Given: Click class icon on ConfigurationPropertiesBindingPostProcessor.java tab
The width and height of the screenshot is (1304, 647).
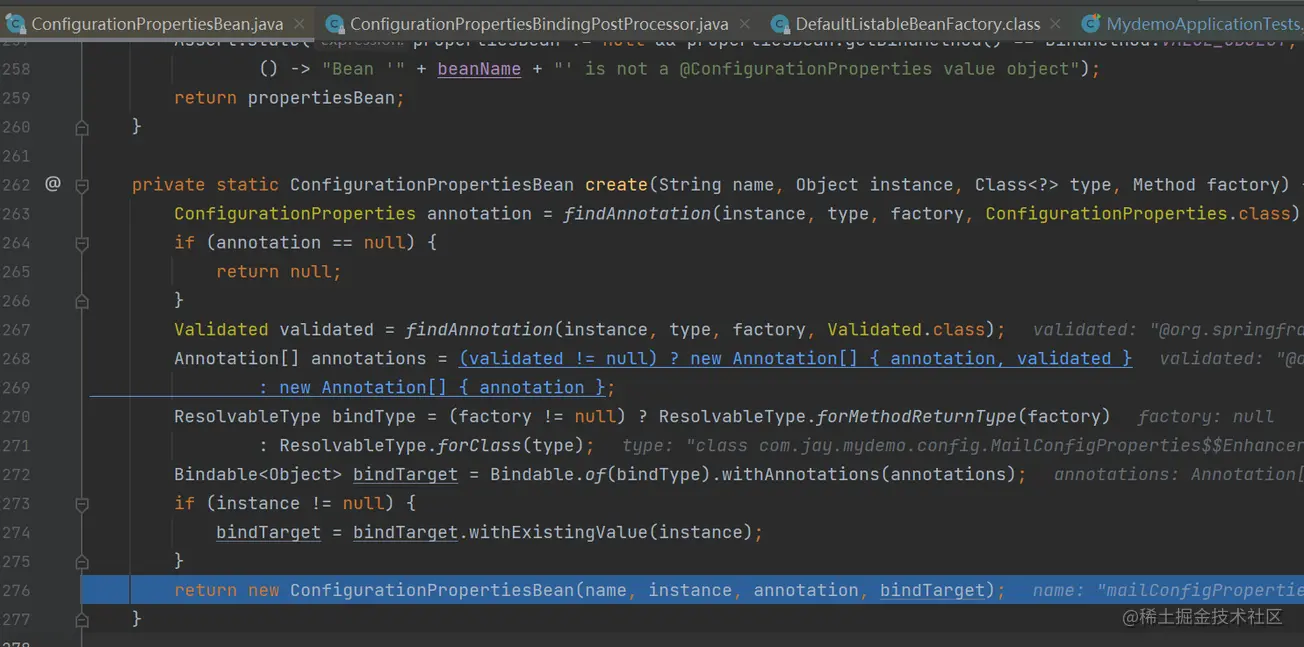Looking at the screenshot, I should pos(335,24).
